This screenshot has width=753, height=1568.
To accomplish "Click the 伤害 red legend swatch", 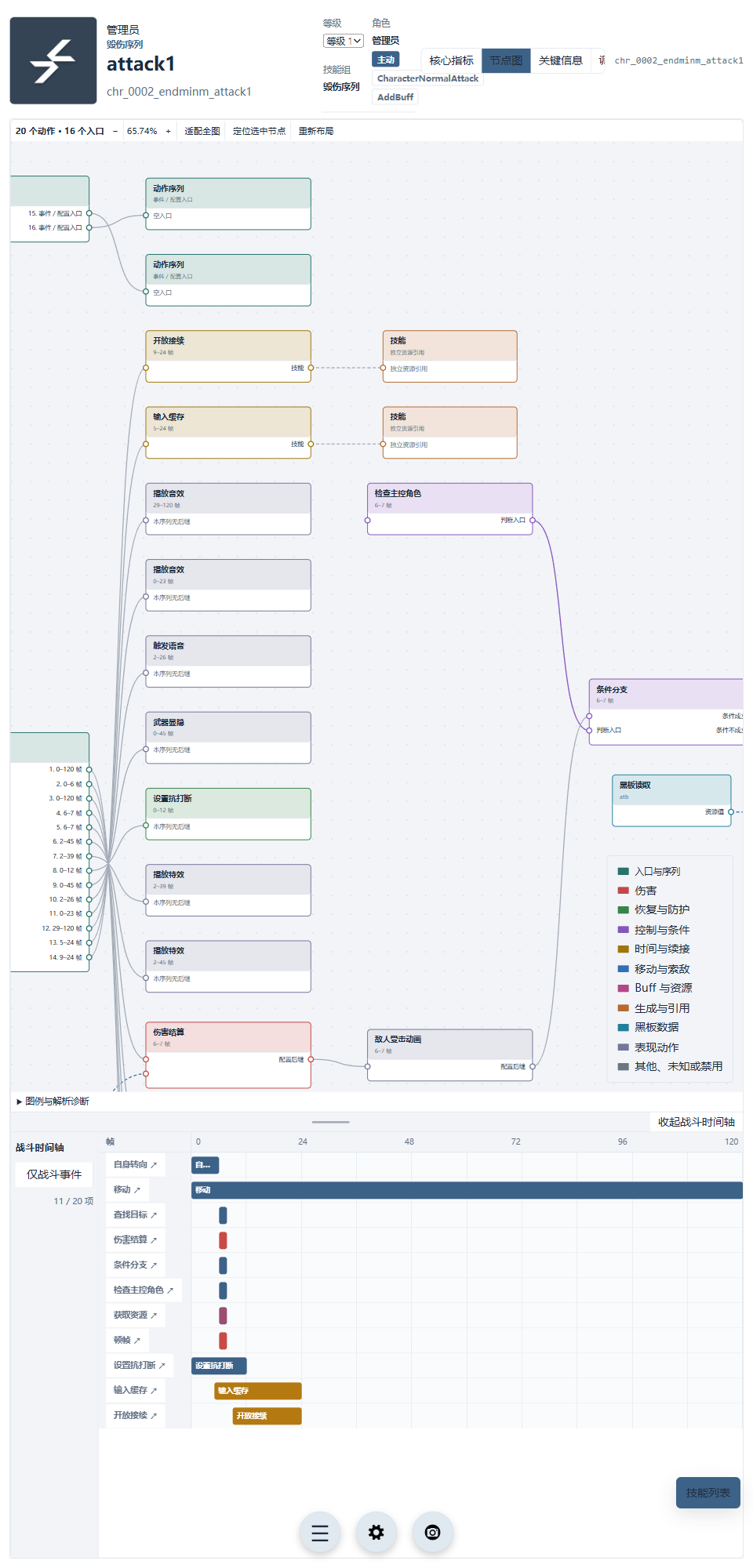I will coord(624,891).
